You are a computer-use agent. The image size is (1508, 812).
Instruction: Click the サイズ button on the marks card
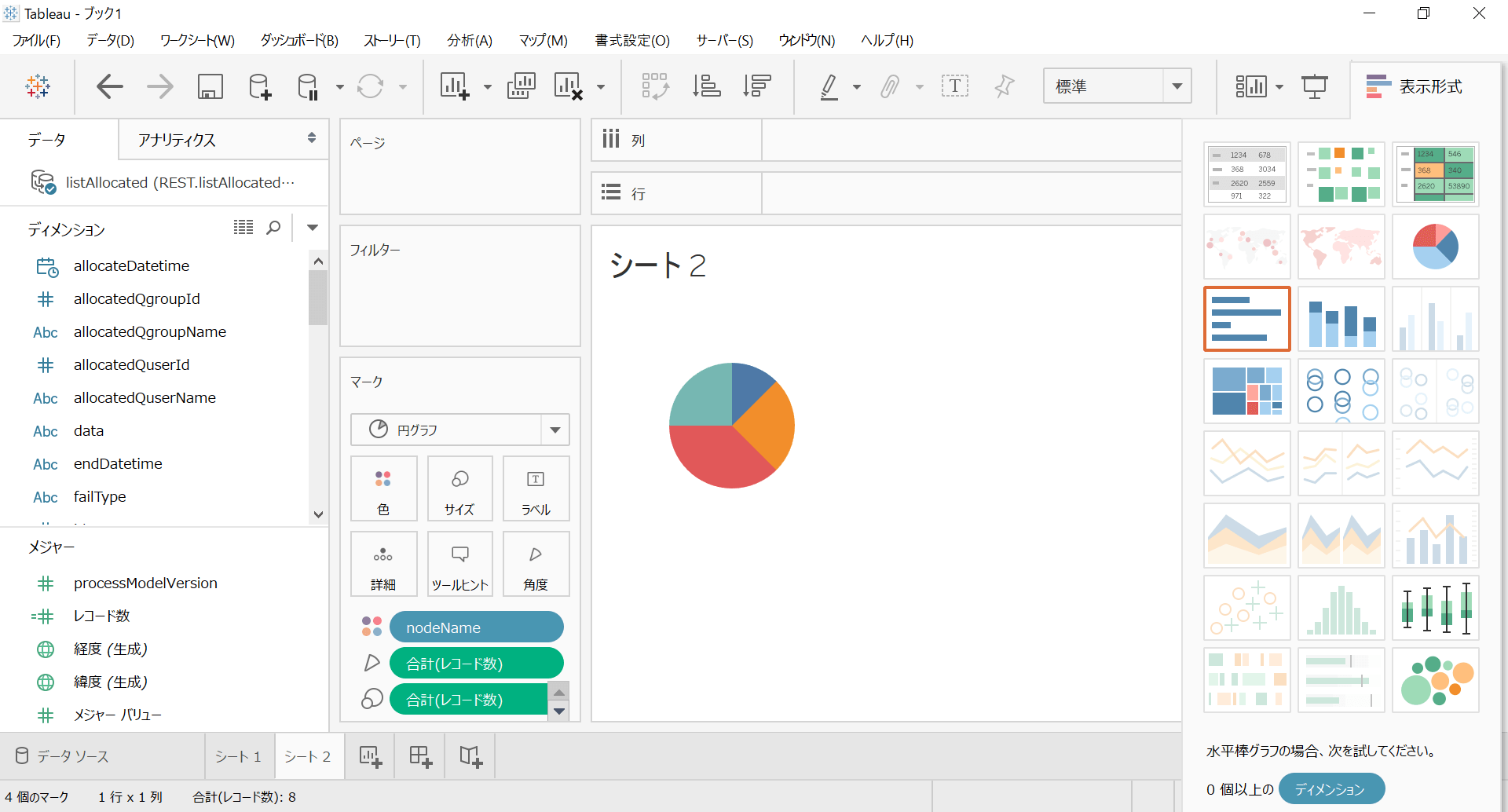(x=459, y=488)
